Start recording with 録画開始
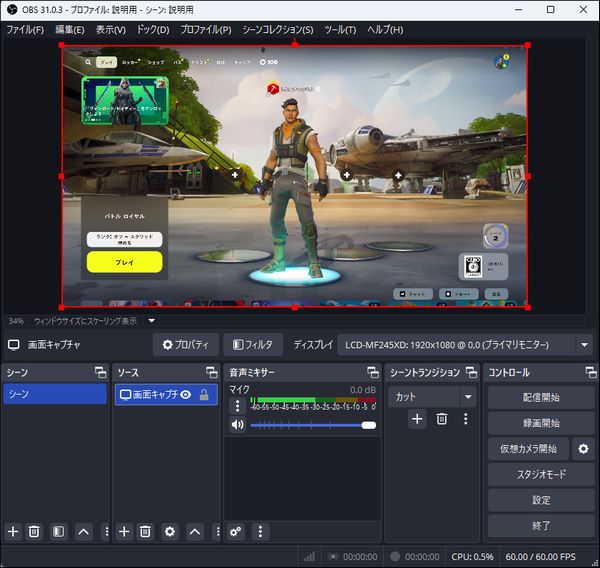 (x=541, y=423)
